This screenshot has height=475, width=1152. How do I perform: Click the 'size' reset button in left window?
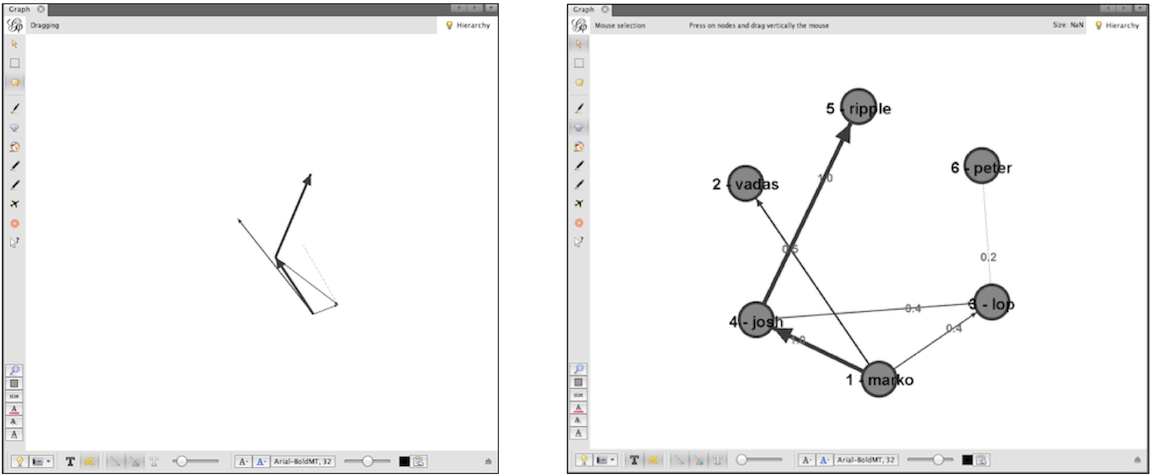(x=15, y=396)
